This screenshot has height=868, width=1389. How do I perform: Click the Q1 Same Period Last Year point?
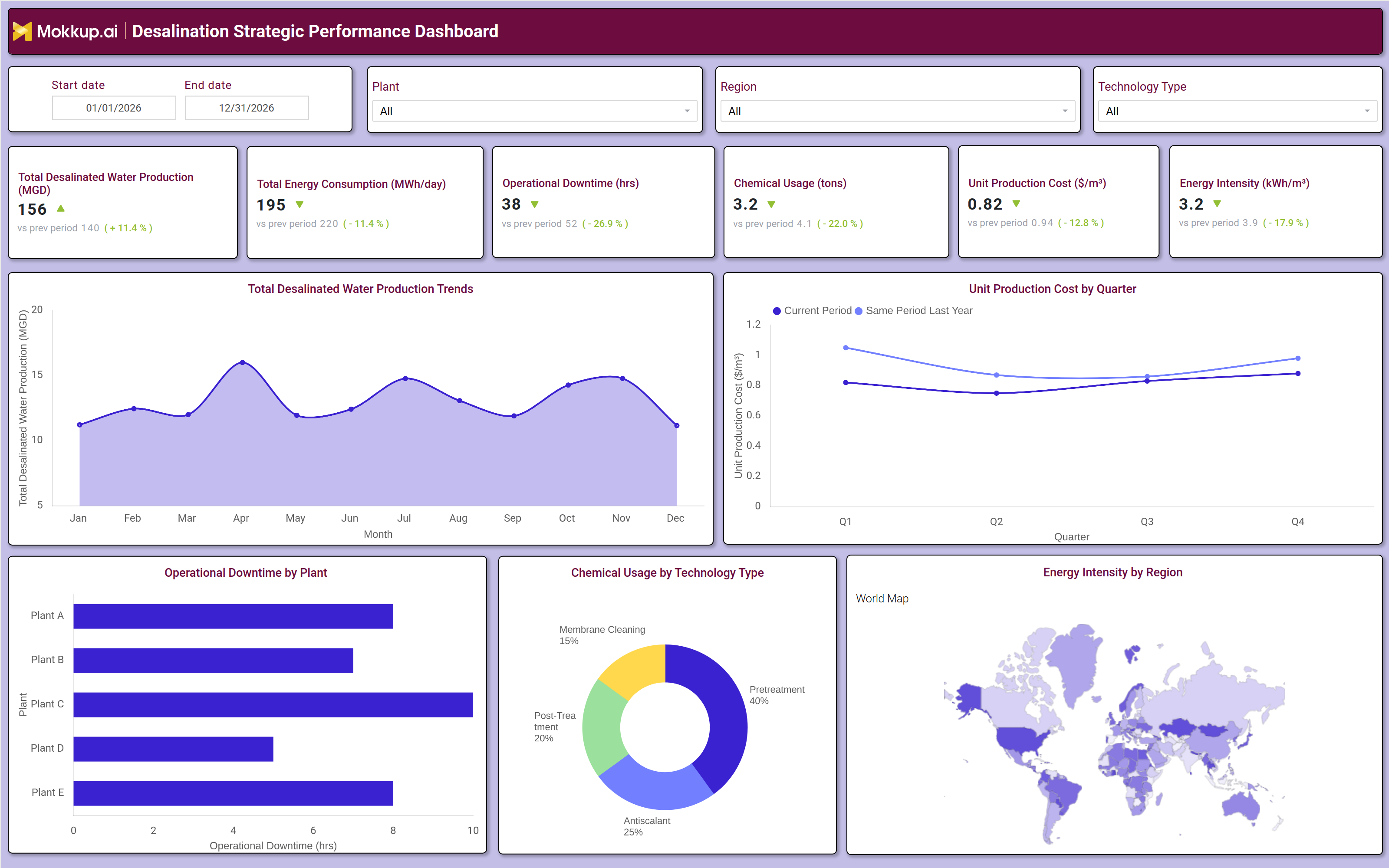click(x=846, y=348)
